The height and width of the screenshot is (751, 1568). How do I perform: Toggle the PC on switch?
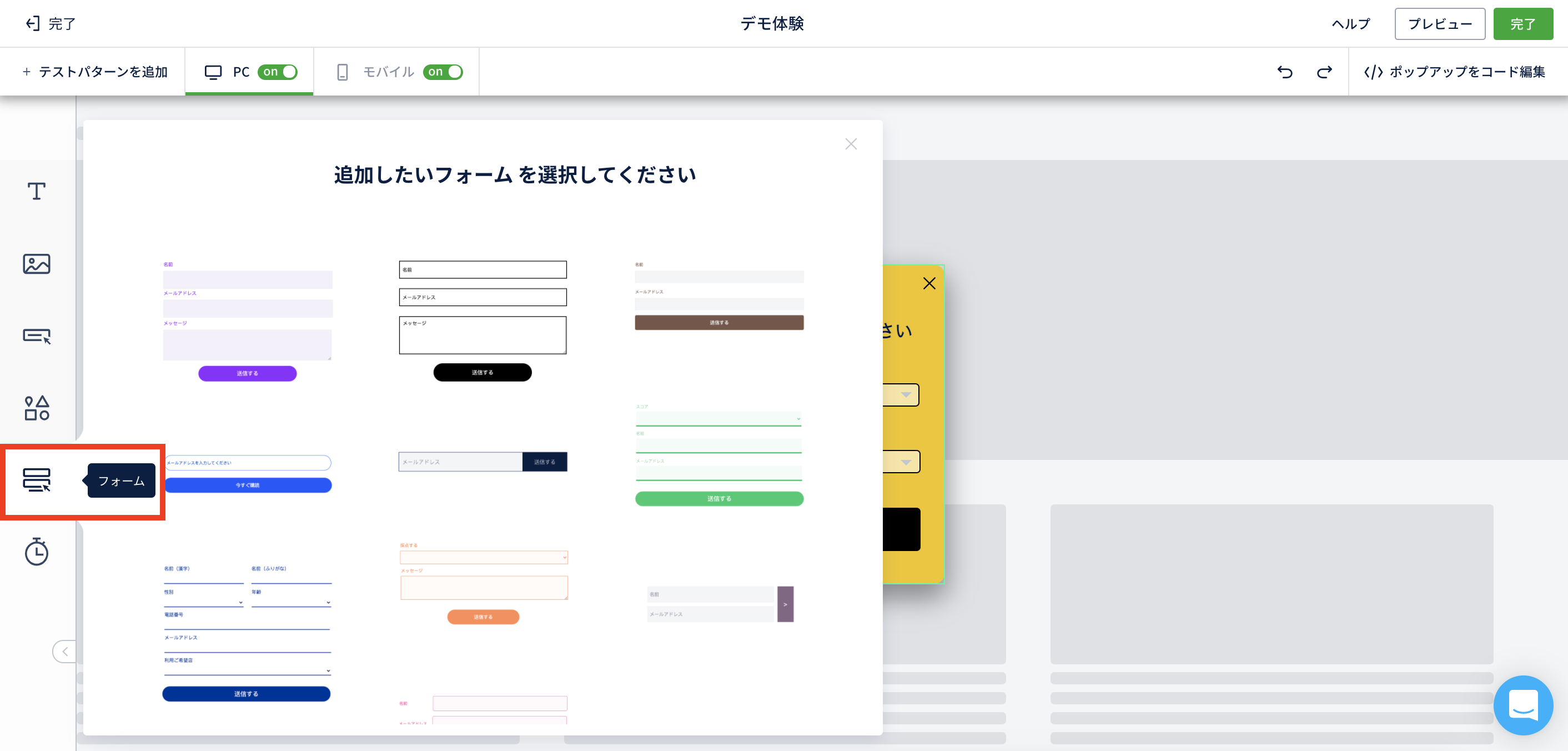[x=278, y=72]
